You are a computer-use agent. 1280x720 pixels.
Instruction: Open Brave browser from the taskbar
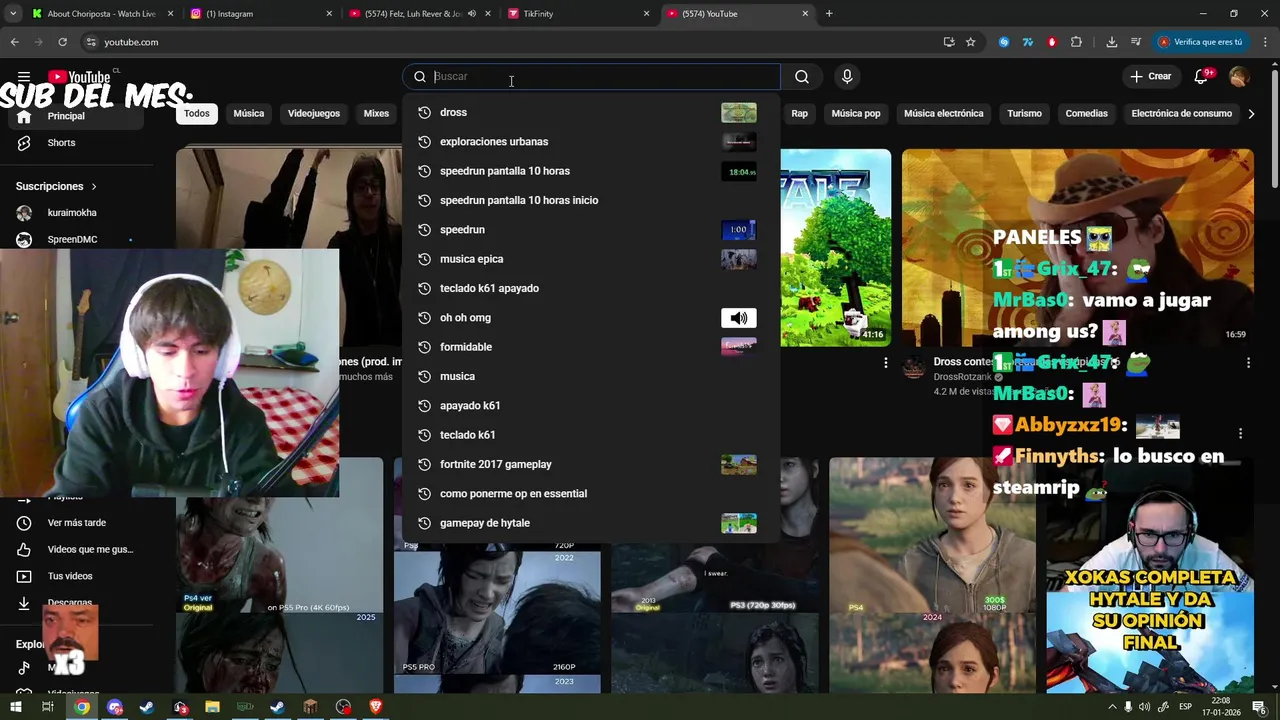[376, 707]
